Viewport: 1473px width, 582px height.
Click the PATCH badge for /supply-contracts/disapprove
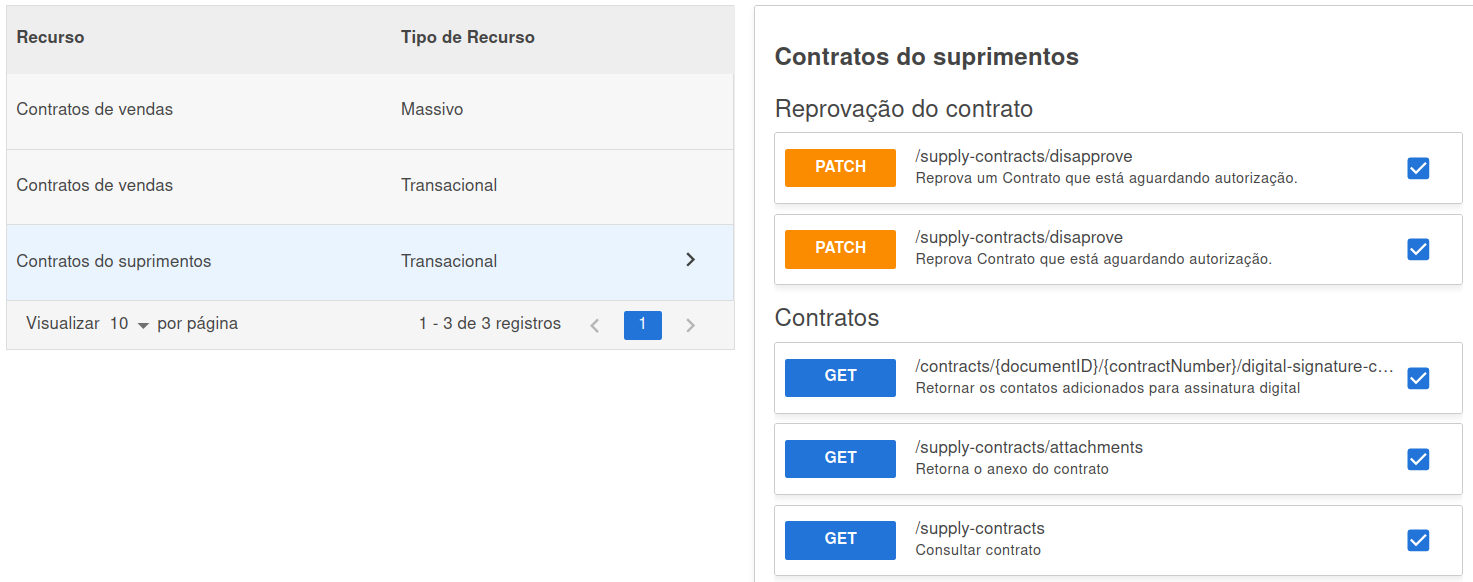click(x=840, y=168)
